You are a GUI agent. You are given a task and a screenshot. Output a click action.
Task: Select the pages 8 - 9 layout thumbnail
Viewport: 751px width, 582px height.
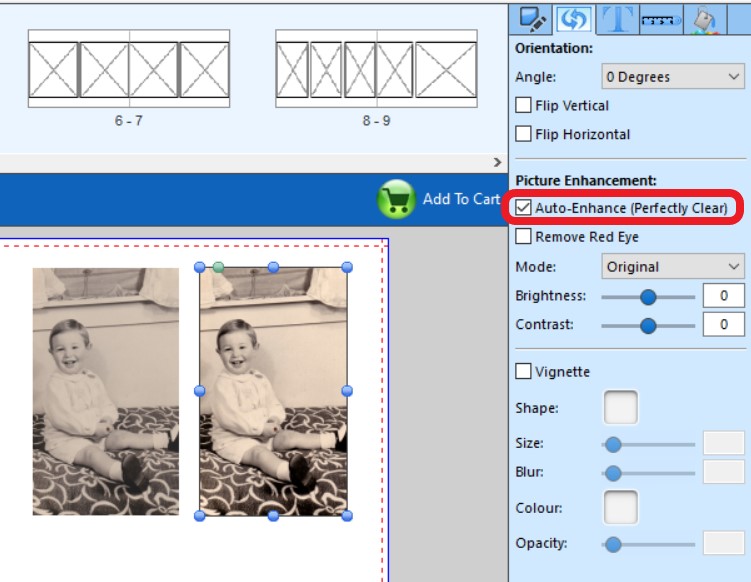[376, 68]
